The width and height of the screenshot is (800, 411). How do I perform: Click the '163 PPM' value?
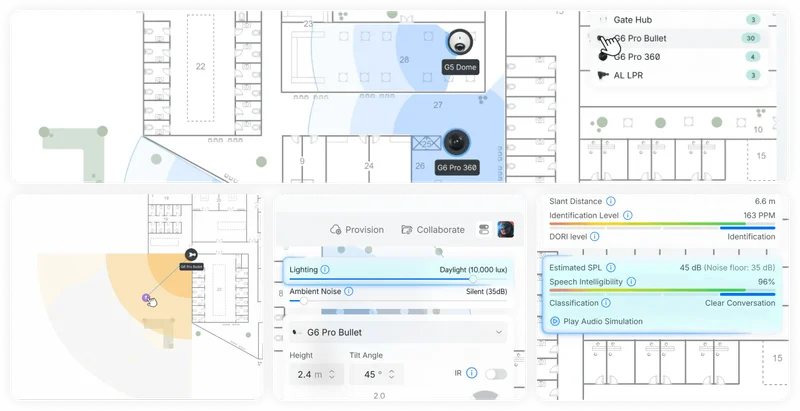(x=759, y=215)
